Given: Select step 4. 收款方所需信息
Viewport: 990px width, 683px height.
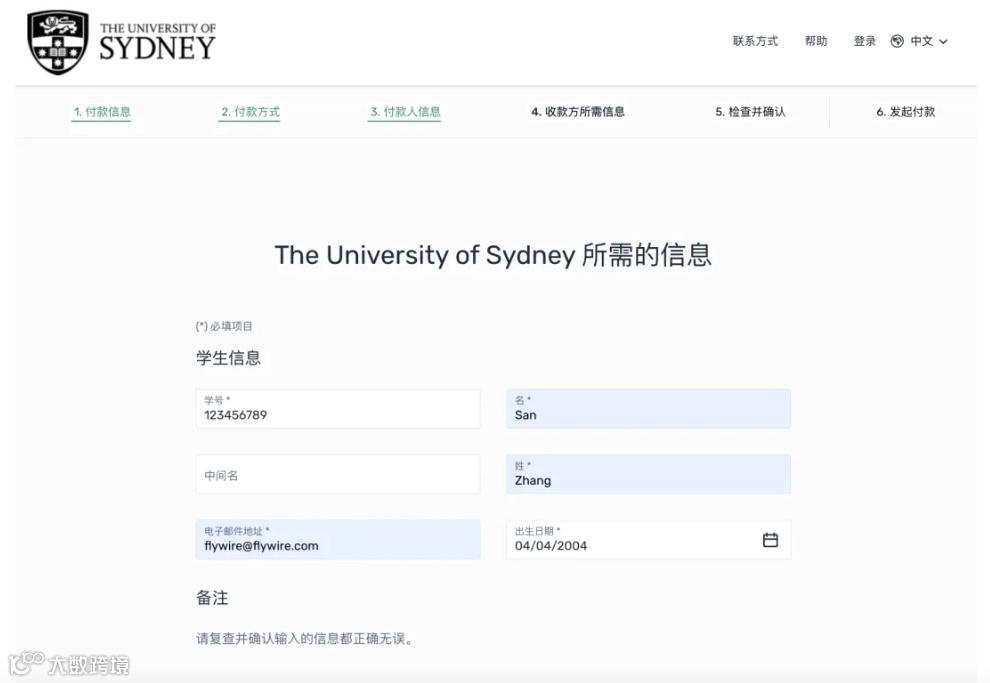Looking at the screenshot, I should point(578,112).
